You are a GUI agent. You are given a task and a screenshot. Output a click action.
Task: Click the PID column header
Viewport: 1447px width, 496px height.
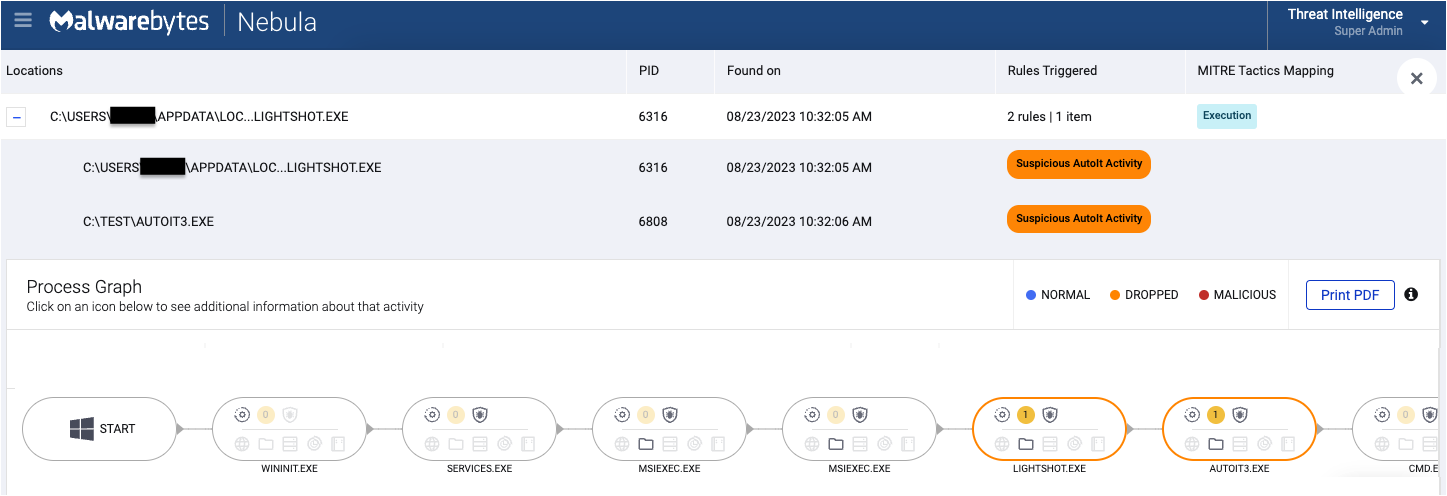pyautogui.click(x=649, y=71)
